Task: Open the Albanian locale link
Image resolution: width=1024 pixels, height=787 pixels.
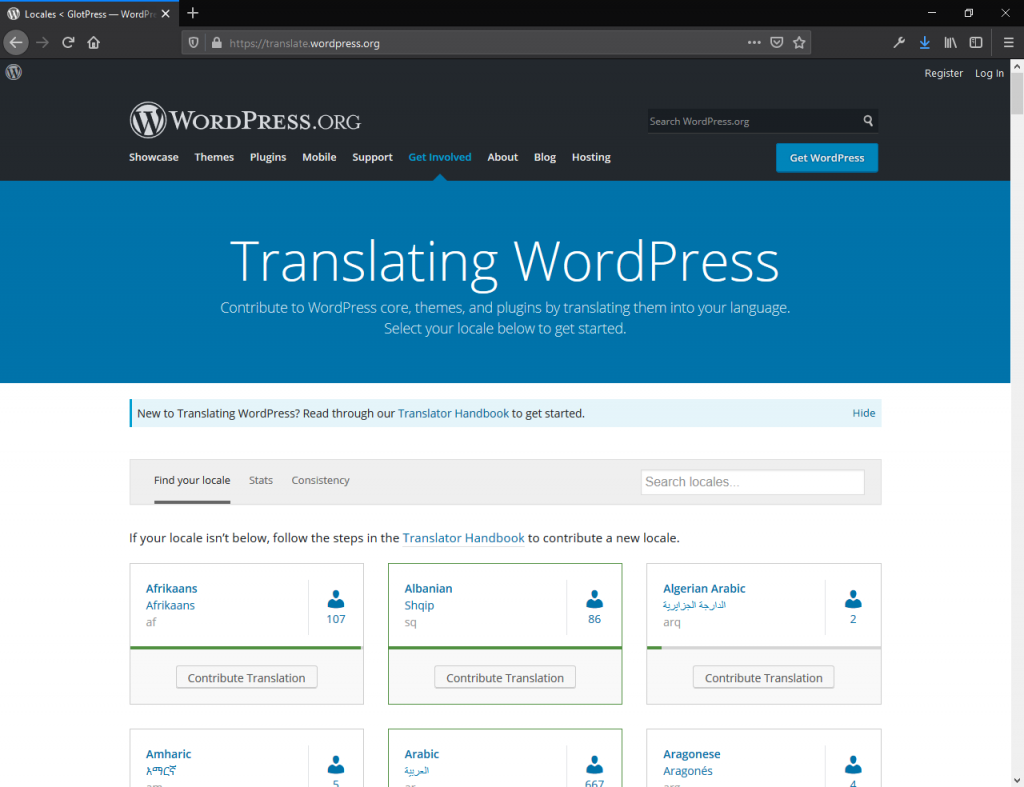Action: pyautogui.click(x=428, y=588)
